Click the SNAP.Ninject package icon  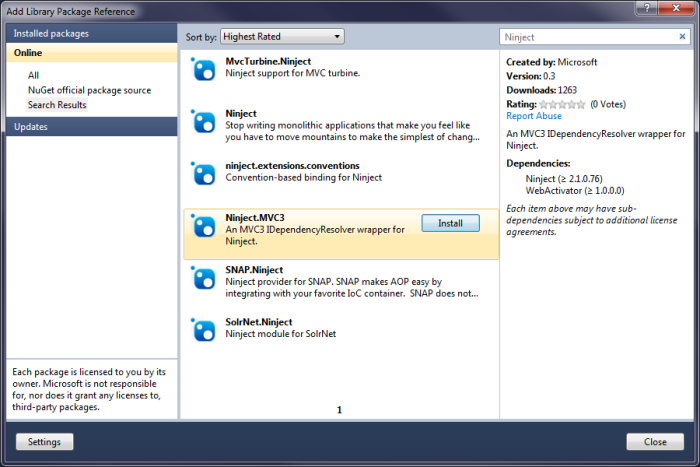[x=203, y=278]
